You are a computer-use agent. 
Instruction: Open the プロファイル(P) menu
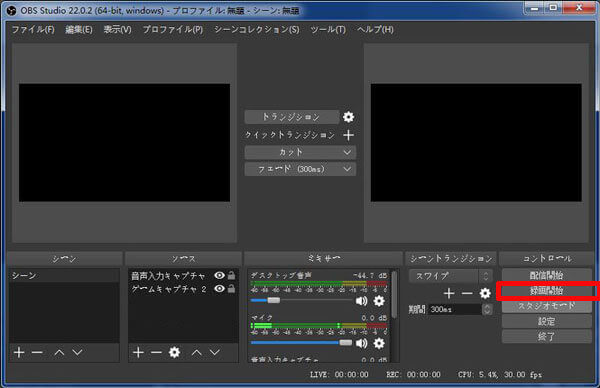point(173,29)
